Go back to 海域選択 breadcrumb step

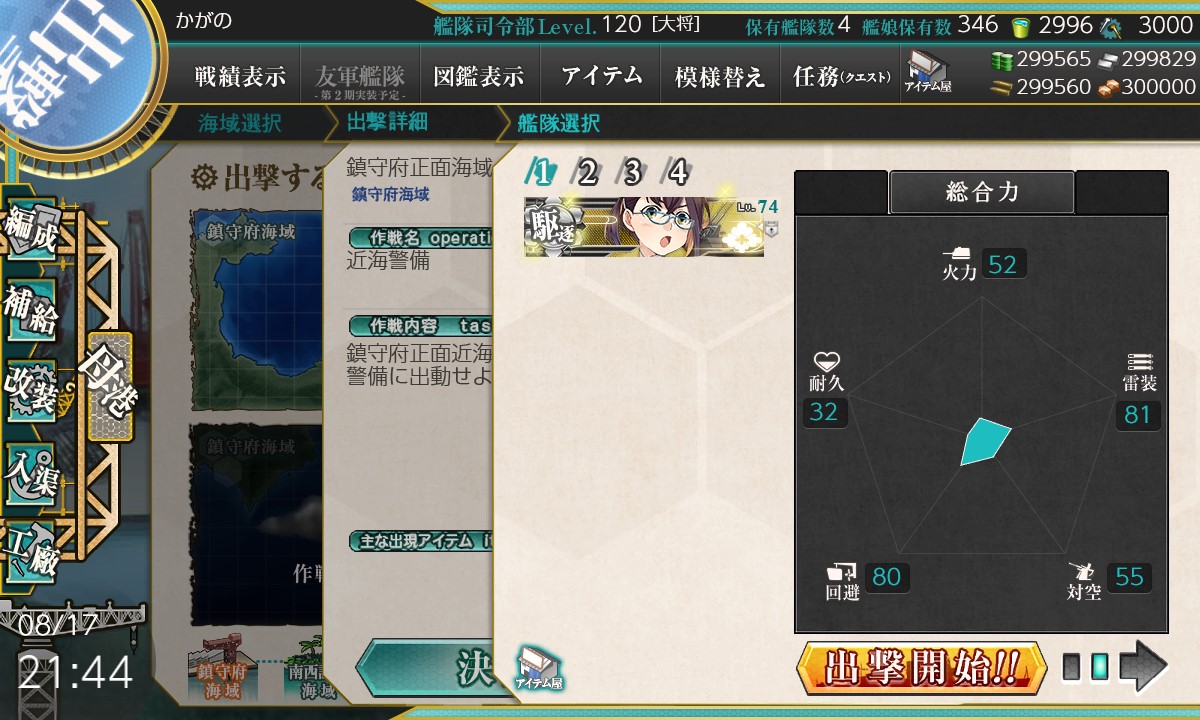240,124
